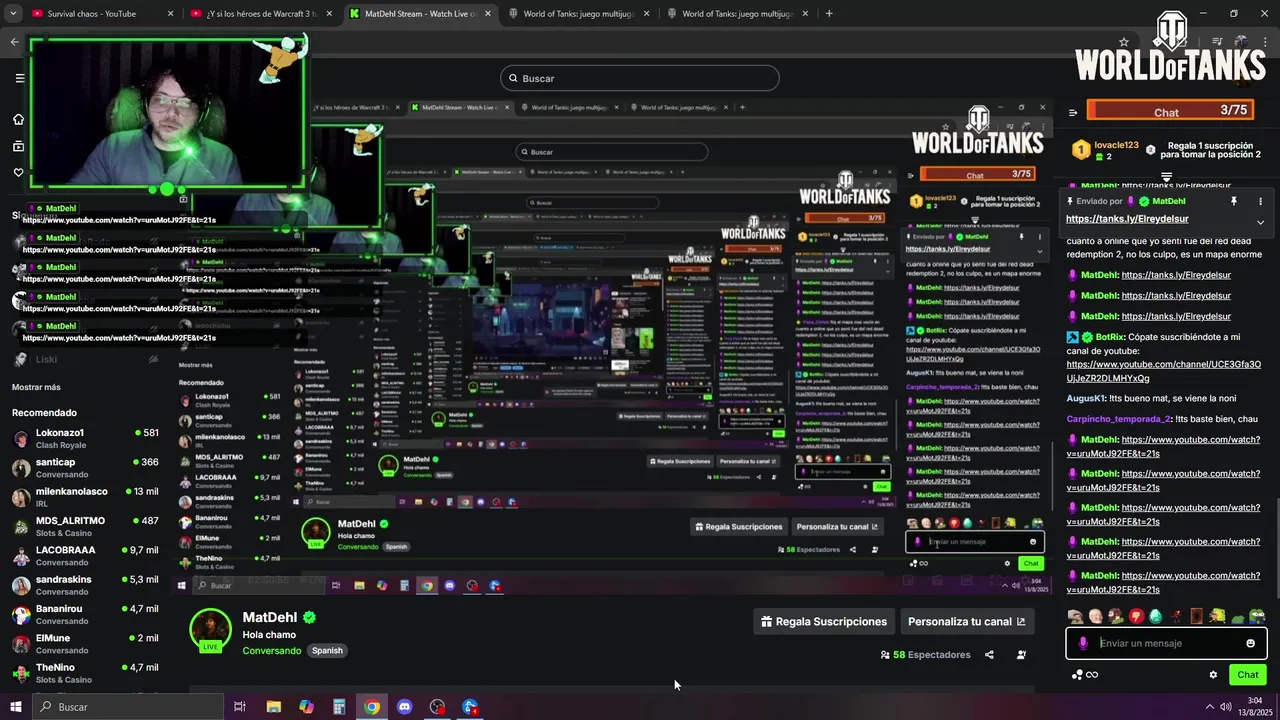Screen dimensions: 1280x720
Task: Collapse the gift leaderboard handle
Action: (x=1166, y=177)
